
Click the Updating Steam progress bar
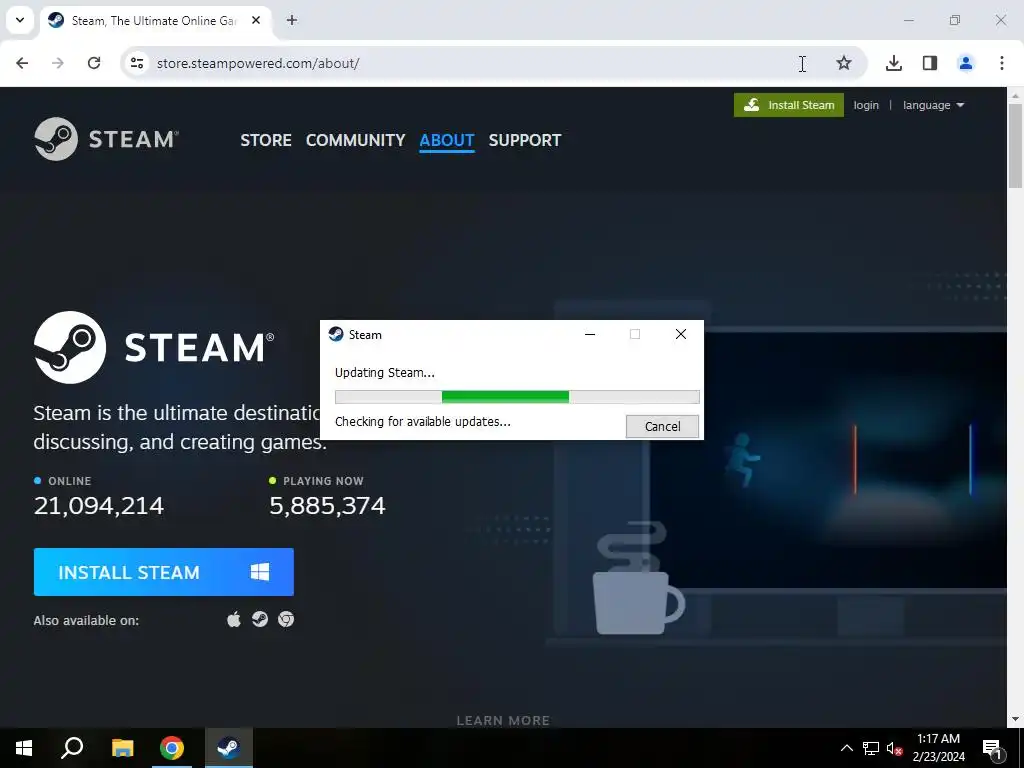click(x=517, y=397)
